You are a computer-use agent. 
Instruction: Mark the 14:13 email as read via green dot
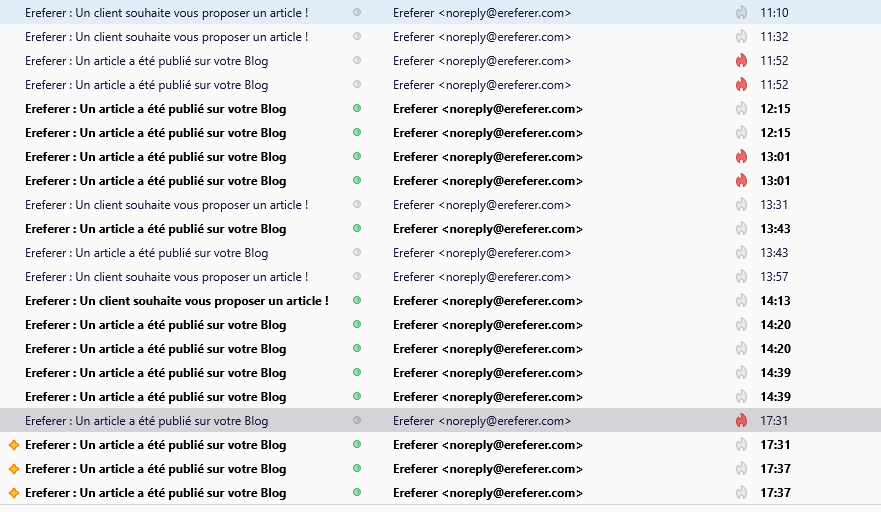(357, 300)
